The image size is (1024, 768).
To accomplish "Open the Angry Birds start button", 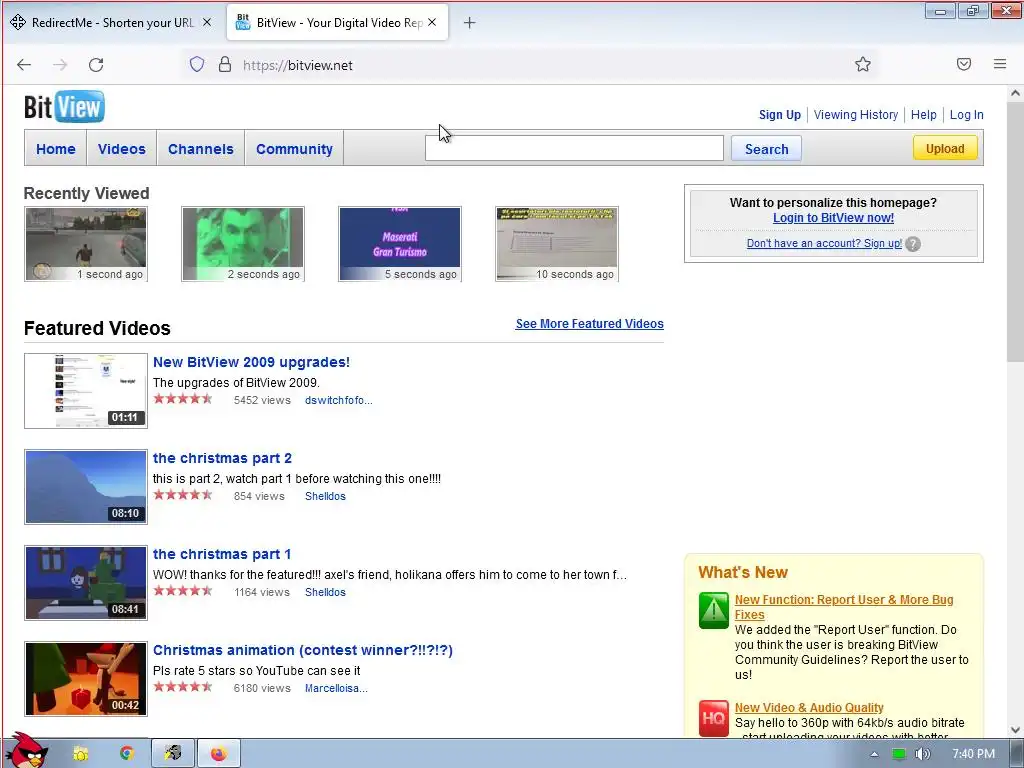I will point(26,751).
